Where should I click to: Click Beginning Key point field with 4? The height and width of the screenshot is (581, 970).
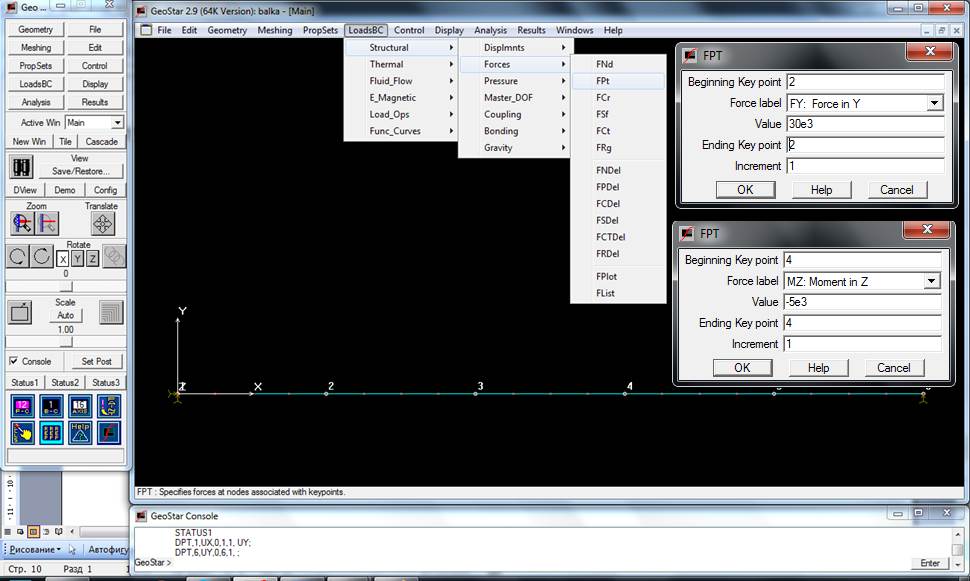point(862,260)
